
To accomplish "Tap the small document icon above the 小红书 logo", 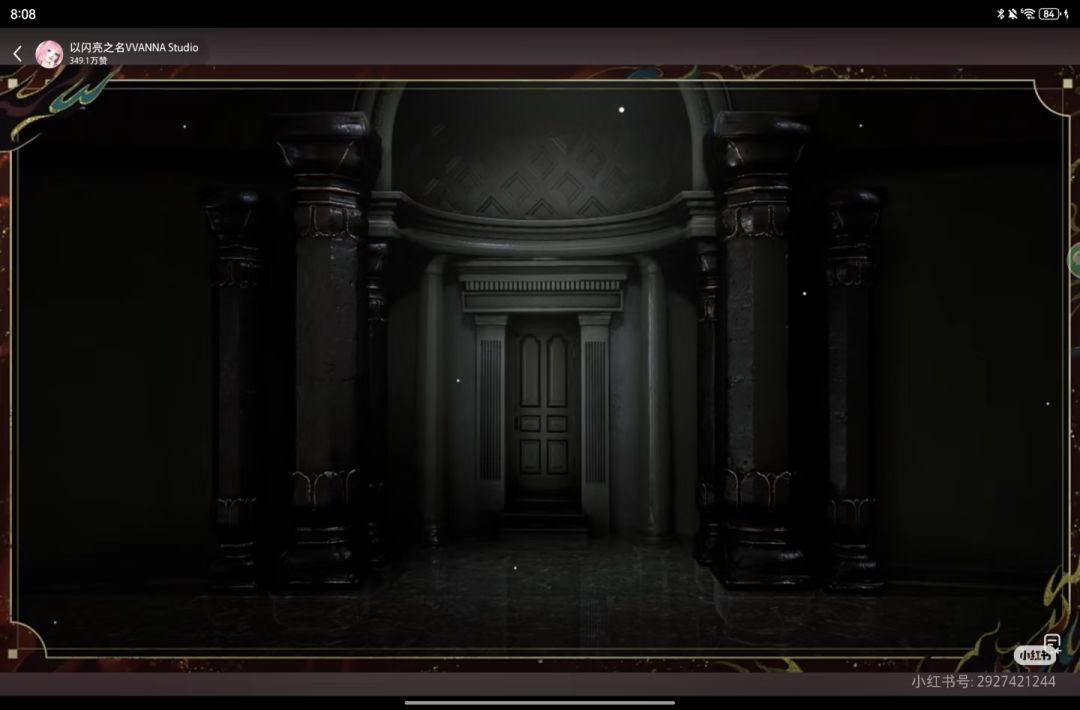I will 1052,642.
